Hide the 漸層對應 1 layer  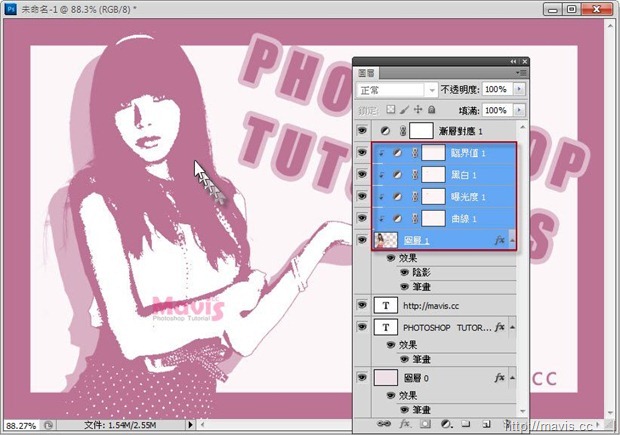[362, 130]
